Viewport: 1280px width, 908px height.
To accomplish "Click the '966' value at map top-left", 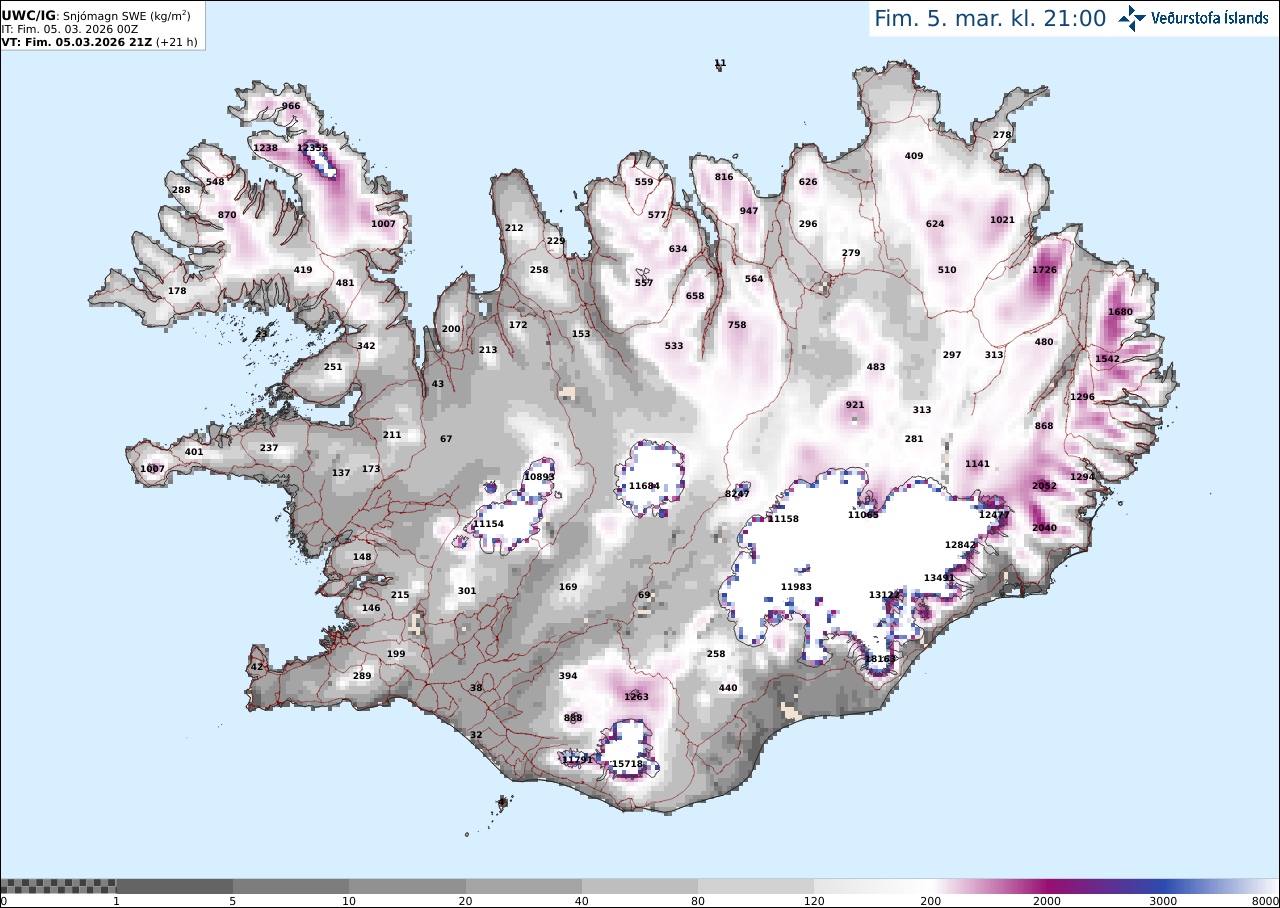I will tap(291, 106).
